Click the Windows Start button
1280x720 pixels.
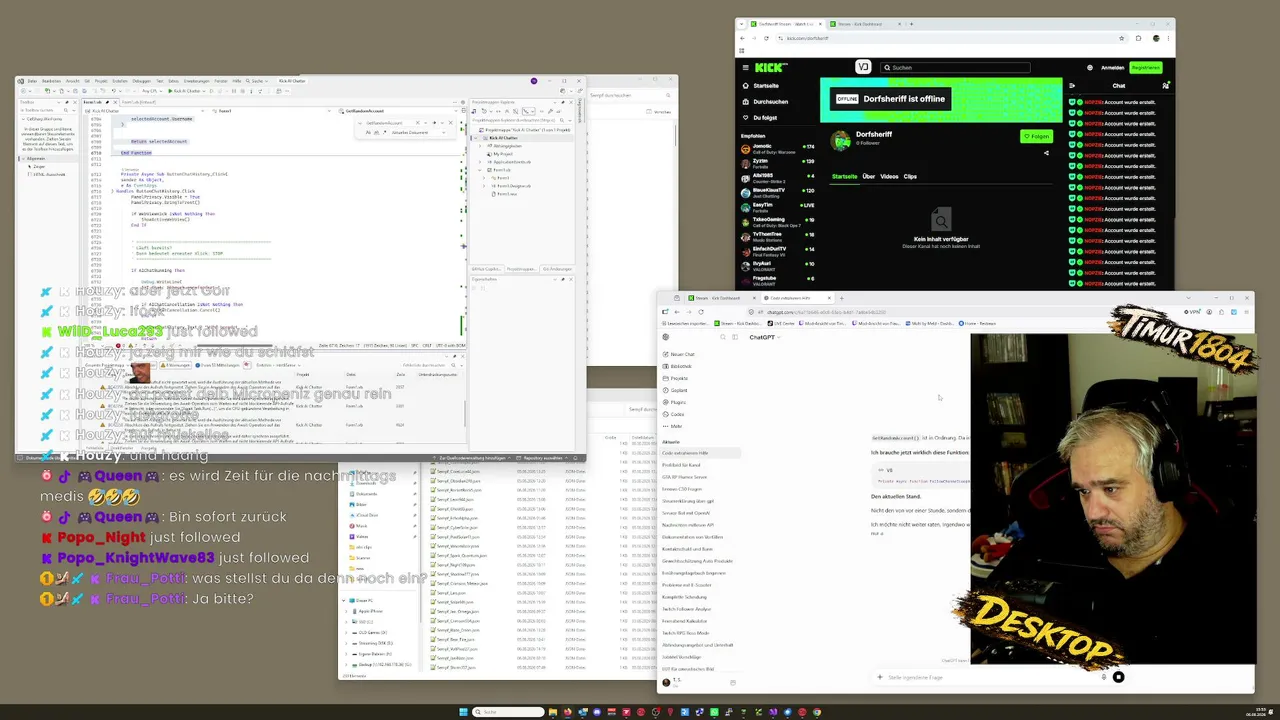coord(463,712)
